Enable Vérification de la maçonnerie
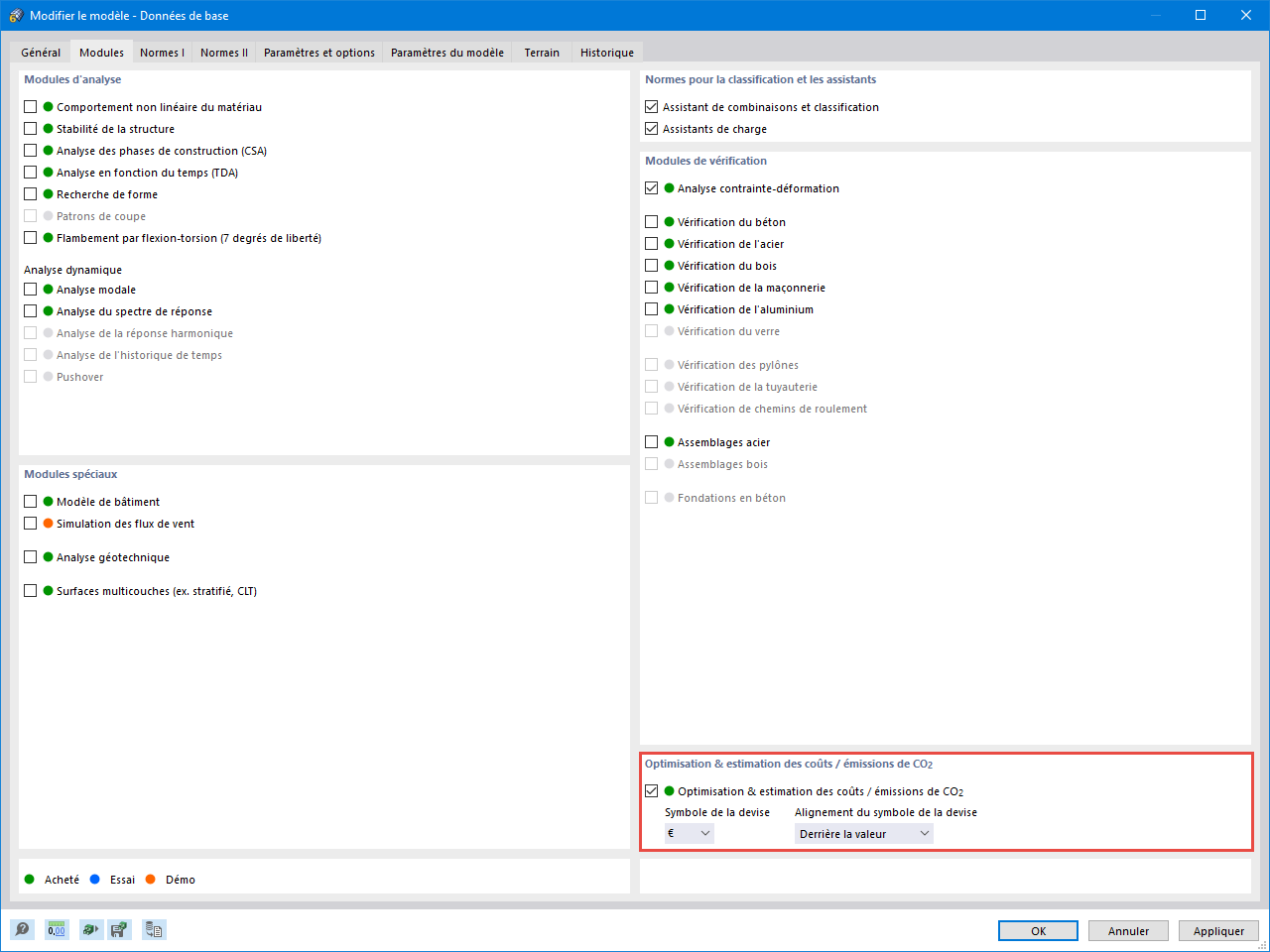This screenshot has width=1270, height=952. (x=652, y=287)
